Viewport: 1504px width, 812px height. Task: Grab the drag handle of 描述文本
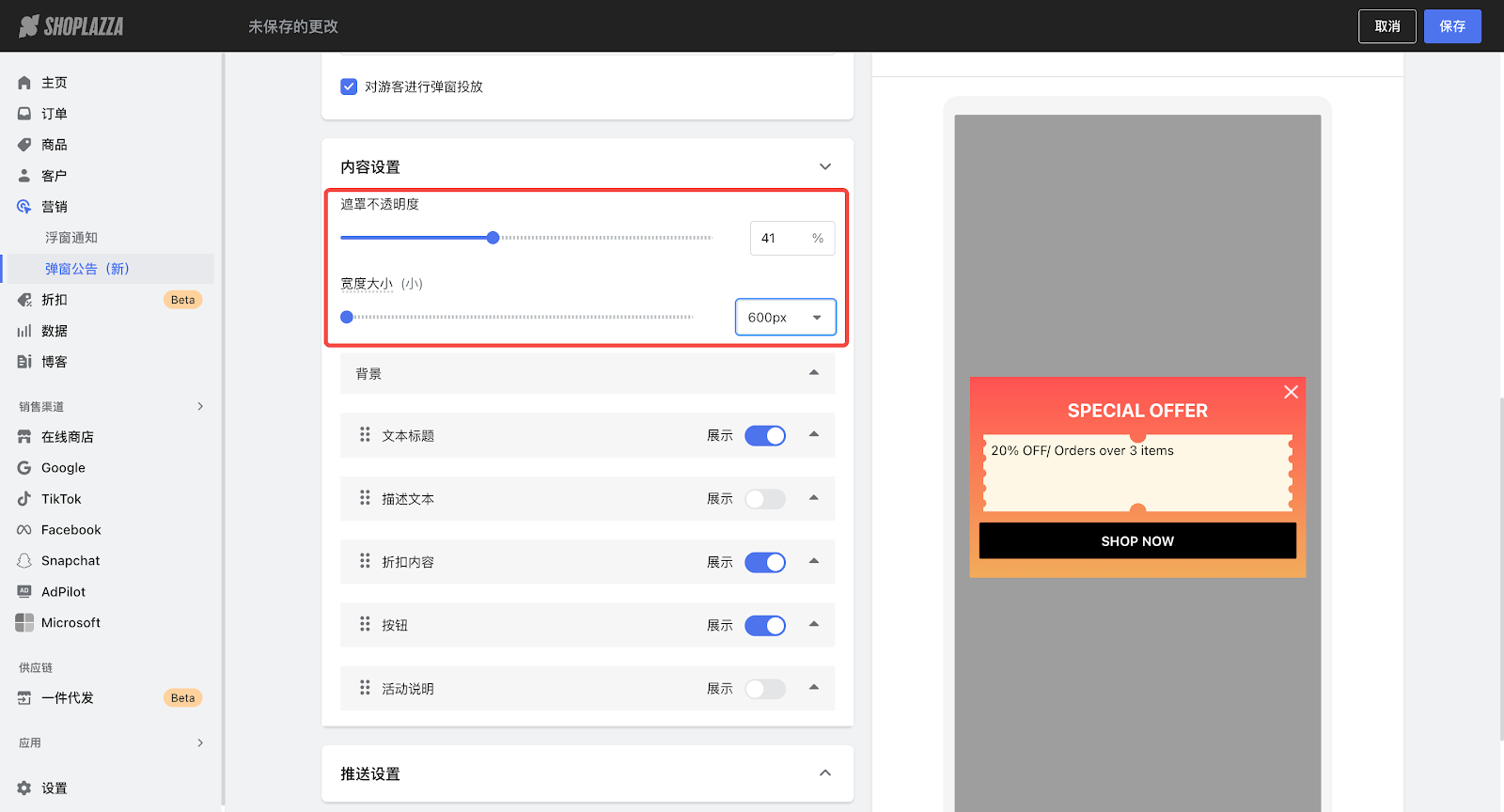(x=365, y=498)
